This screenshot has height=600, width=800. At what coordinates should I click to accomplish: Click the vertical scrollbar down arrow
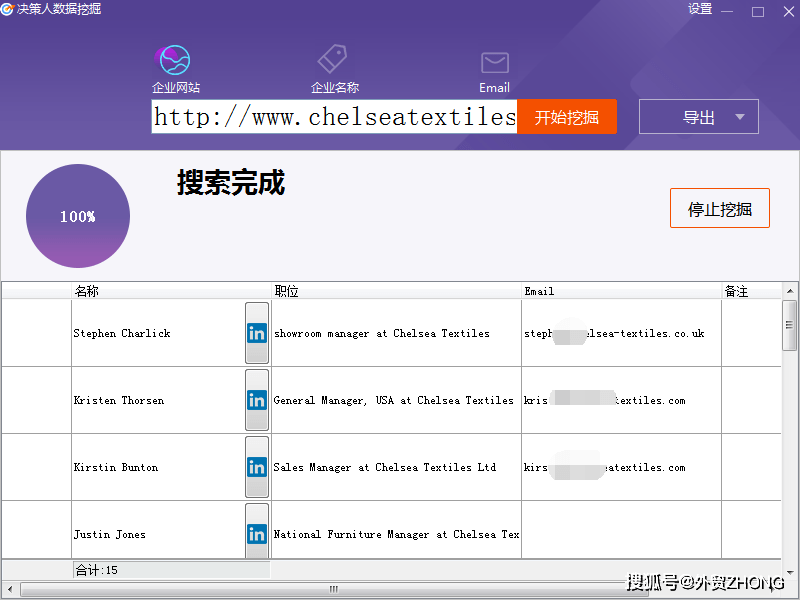pyautogui.click(x=790, y=572)
